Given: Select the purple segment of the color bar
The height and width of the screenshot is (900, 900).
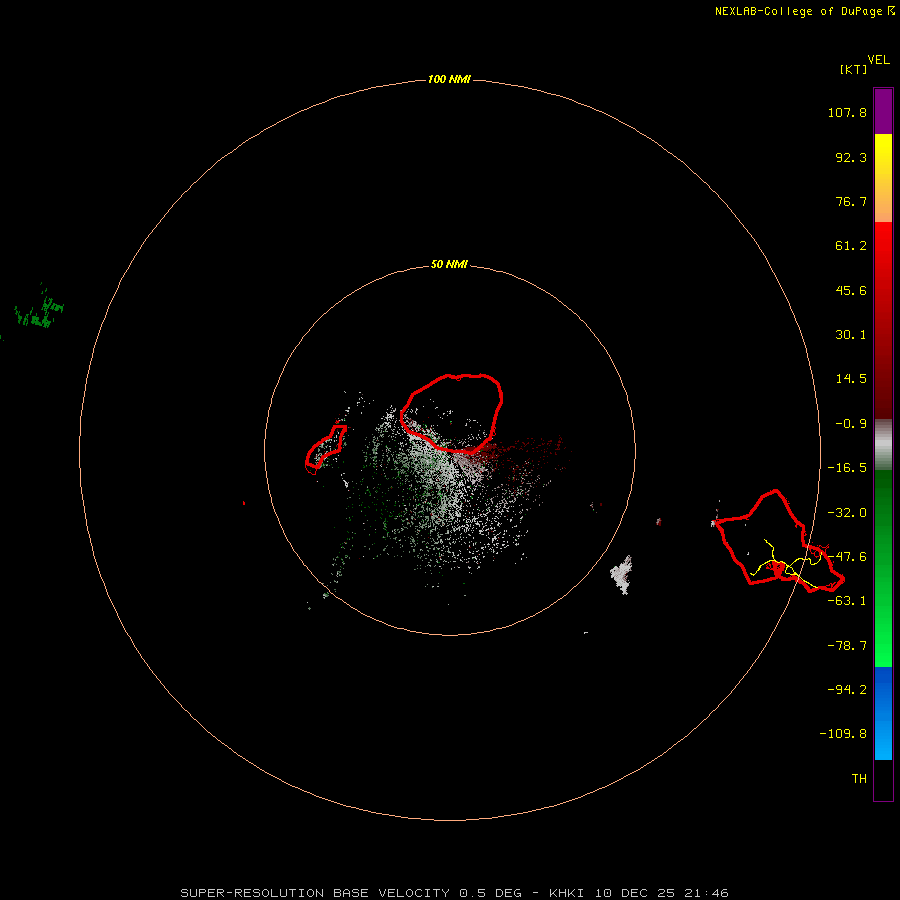Looking at the screenshot, I should click(883, 111).
